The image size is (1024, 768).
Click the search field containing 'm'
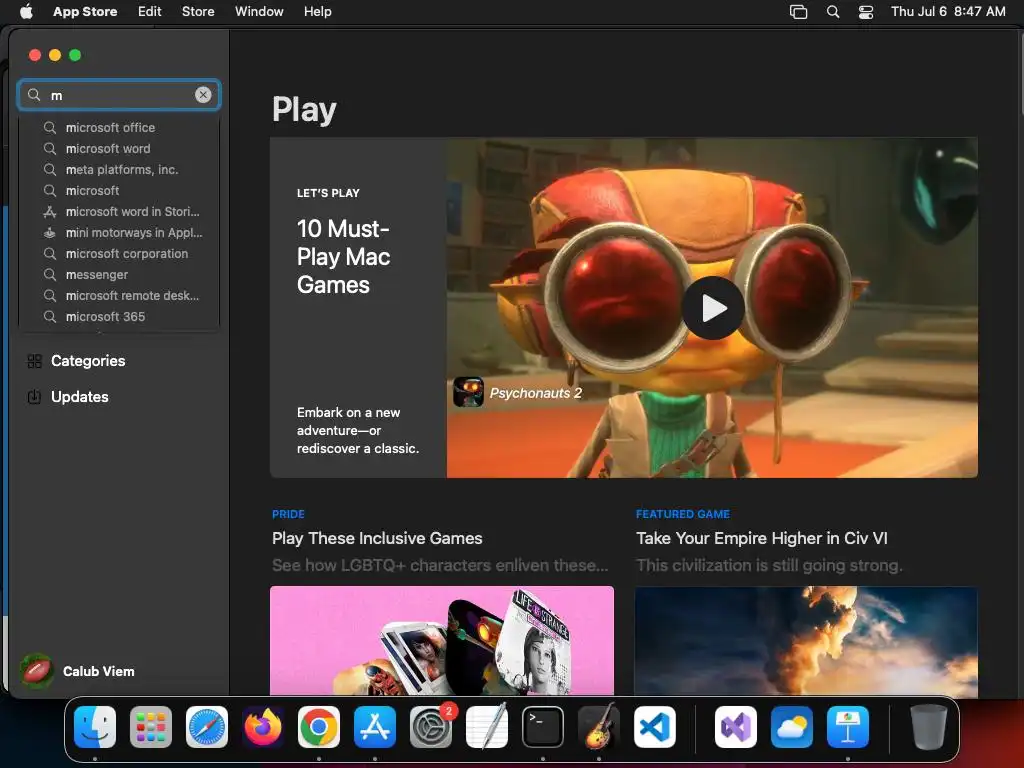119,95
